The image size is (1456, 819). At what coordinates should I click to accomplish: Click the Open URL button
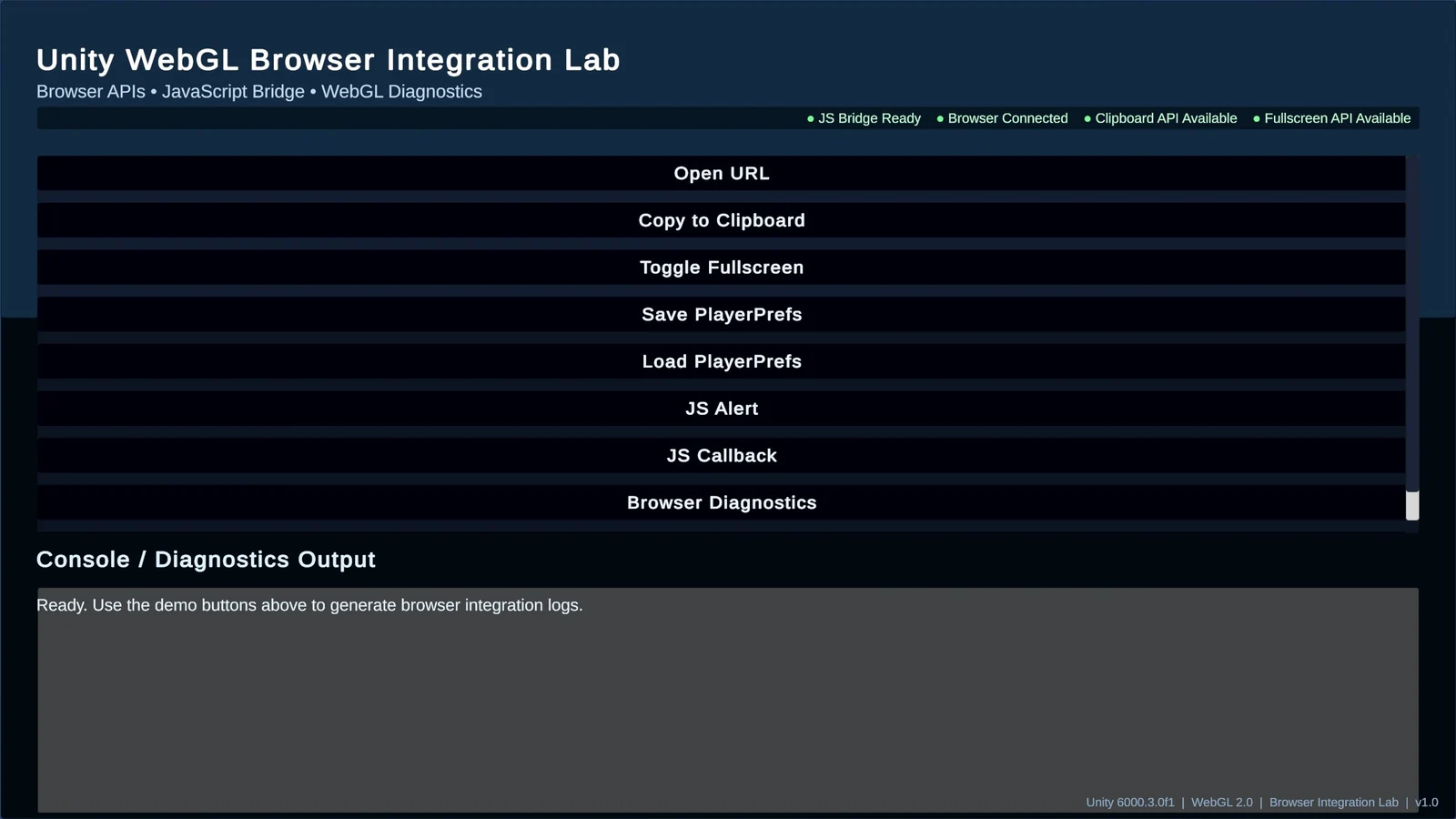(x=721, y=173)
